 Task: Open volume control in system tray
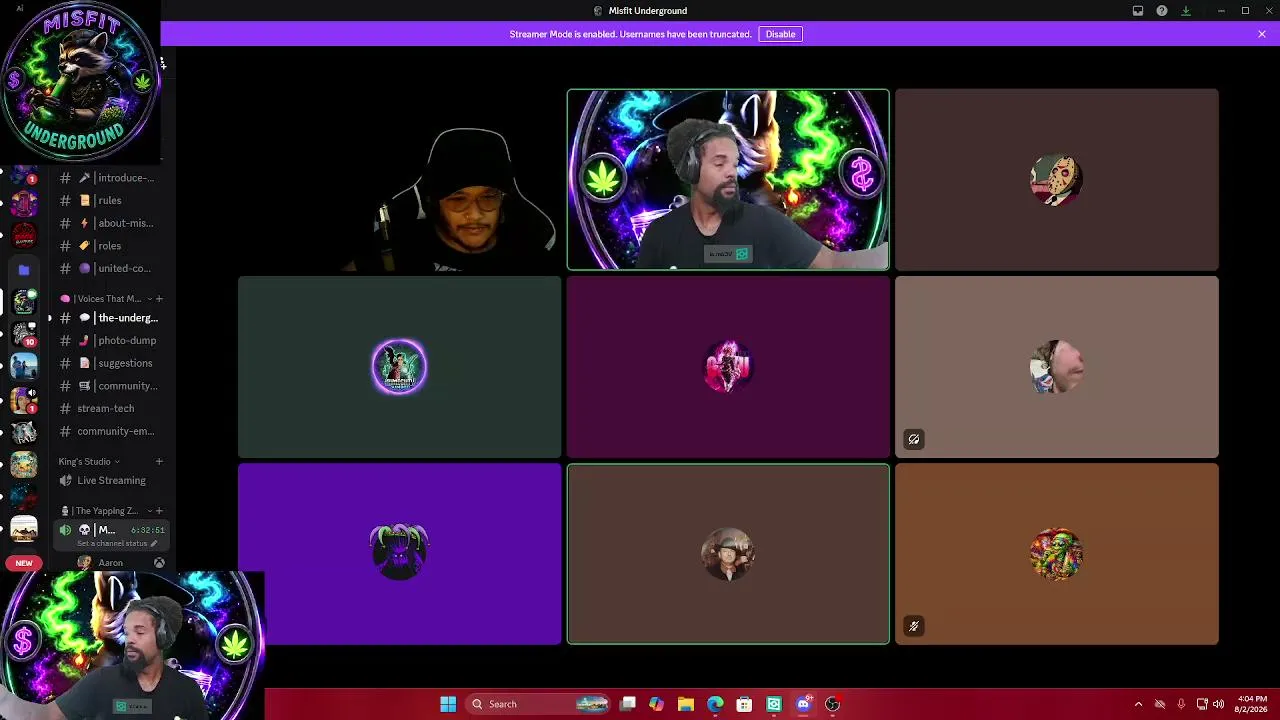coord(1218,704)
